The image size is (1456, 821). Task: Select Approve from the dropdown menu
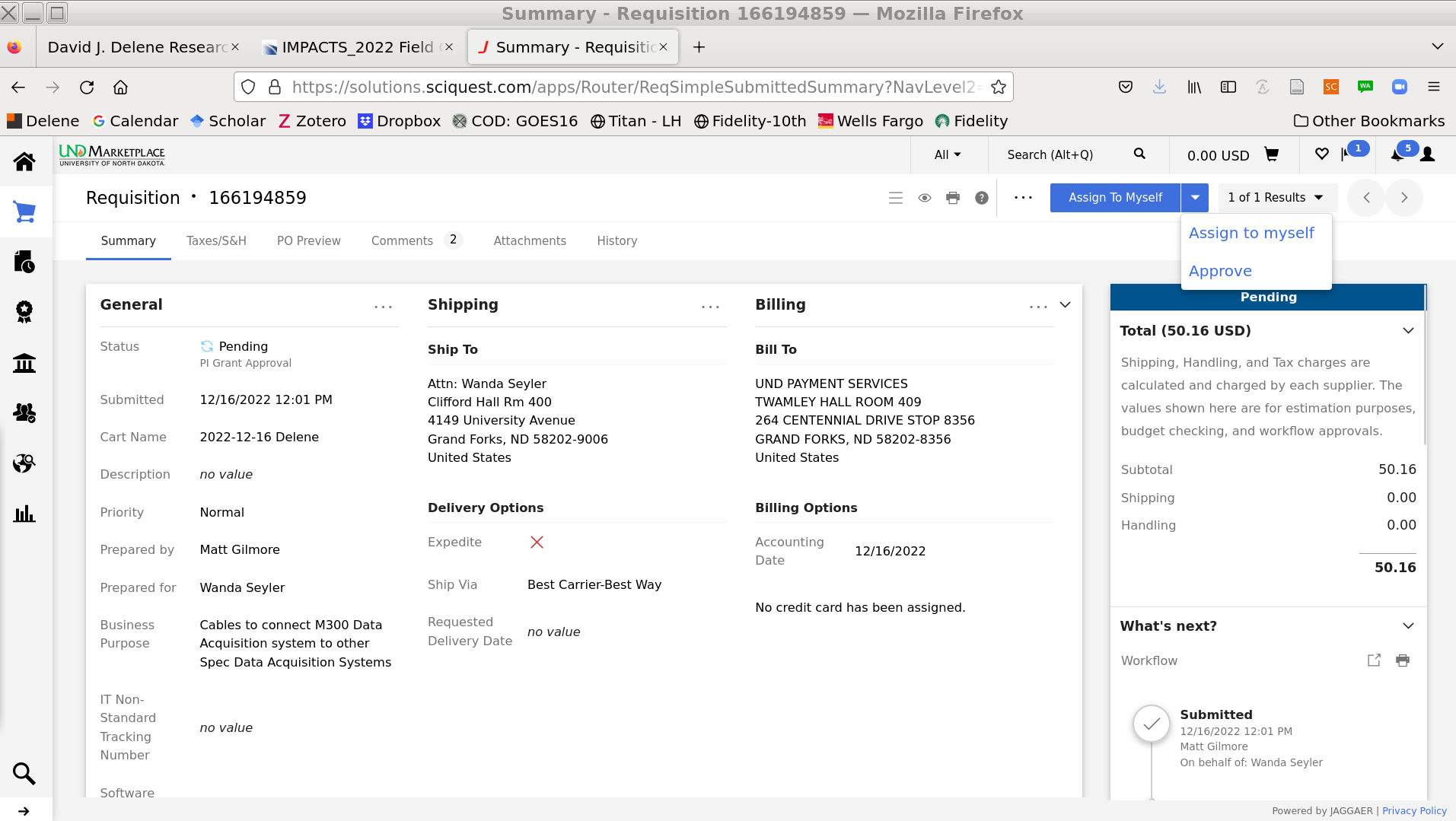click(1220, 272)
